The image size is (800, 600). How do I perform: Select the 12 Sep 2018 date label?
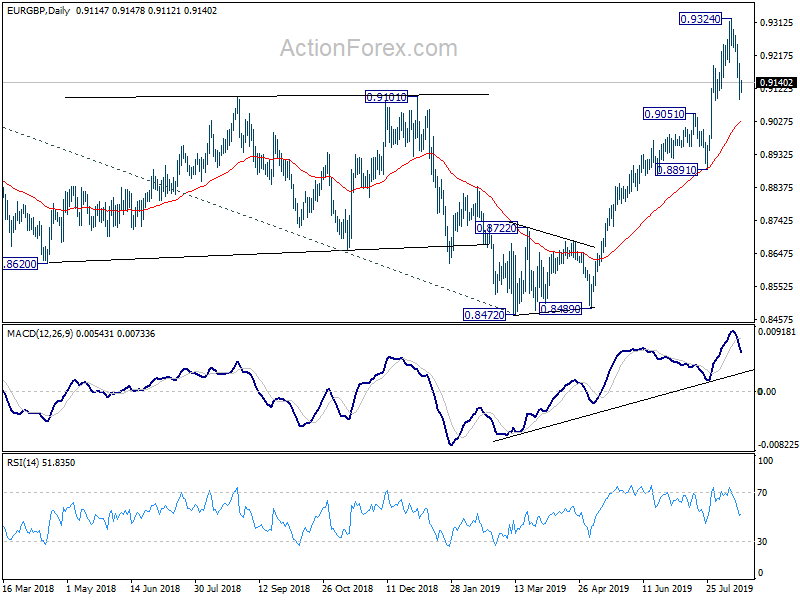[284, 589]
